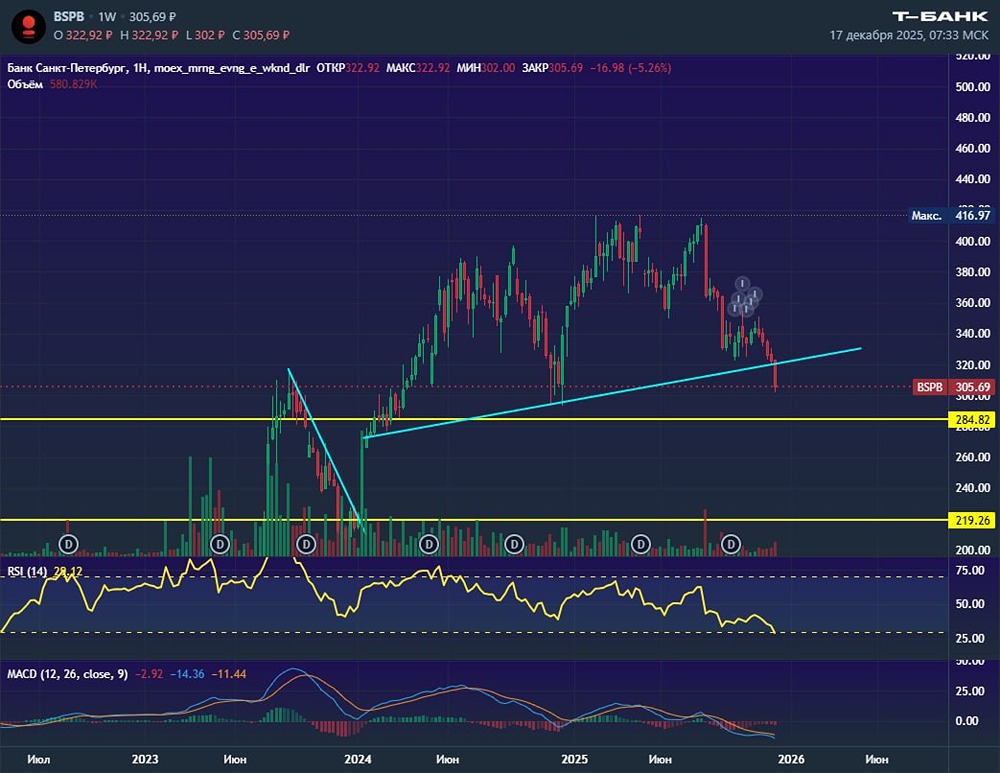The height and width of the screenshot is (773, 1000).
Task: Click the 2025 label on time axis
Action: pyautogui.click(x=574, y=759)
